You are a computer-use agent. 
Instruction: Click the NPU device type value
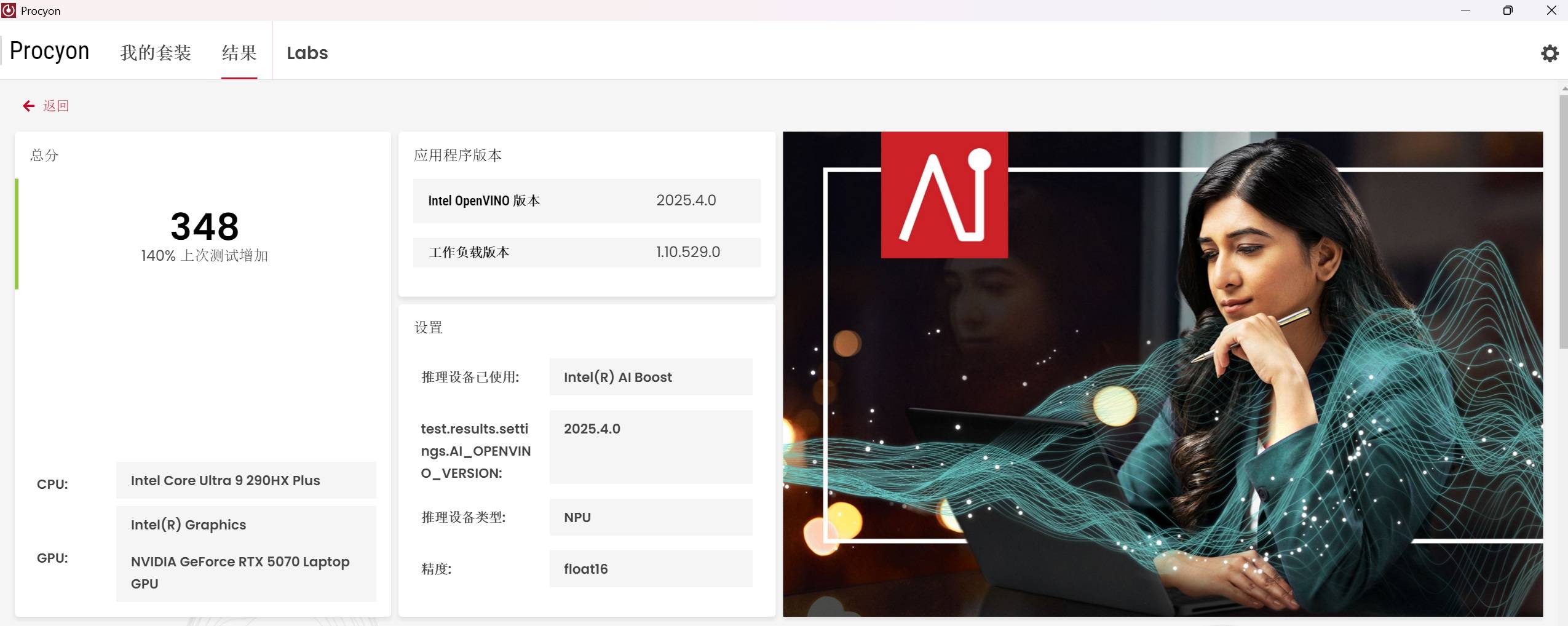[x=651, y=517]
